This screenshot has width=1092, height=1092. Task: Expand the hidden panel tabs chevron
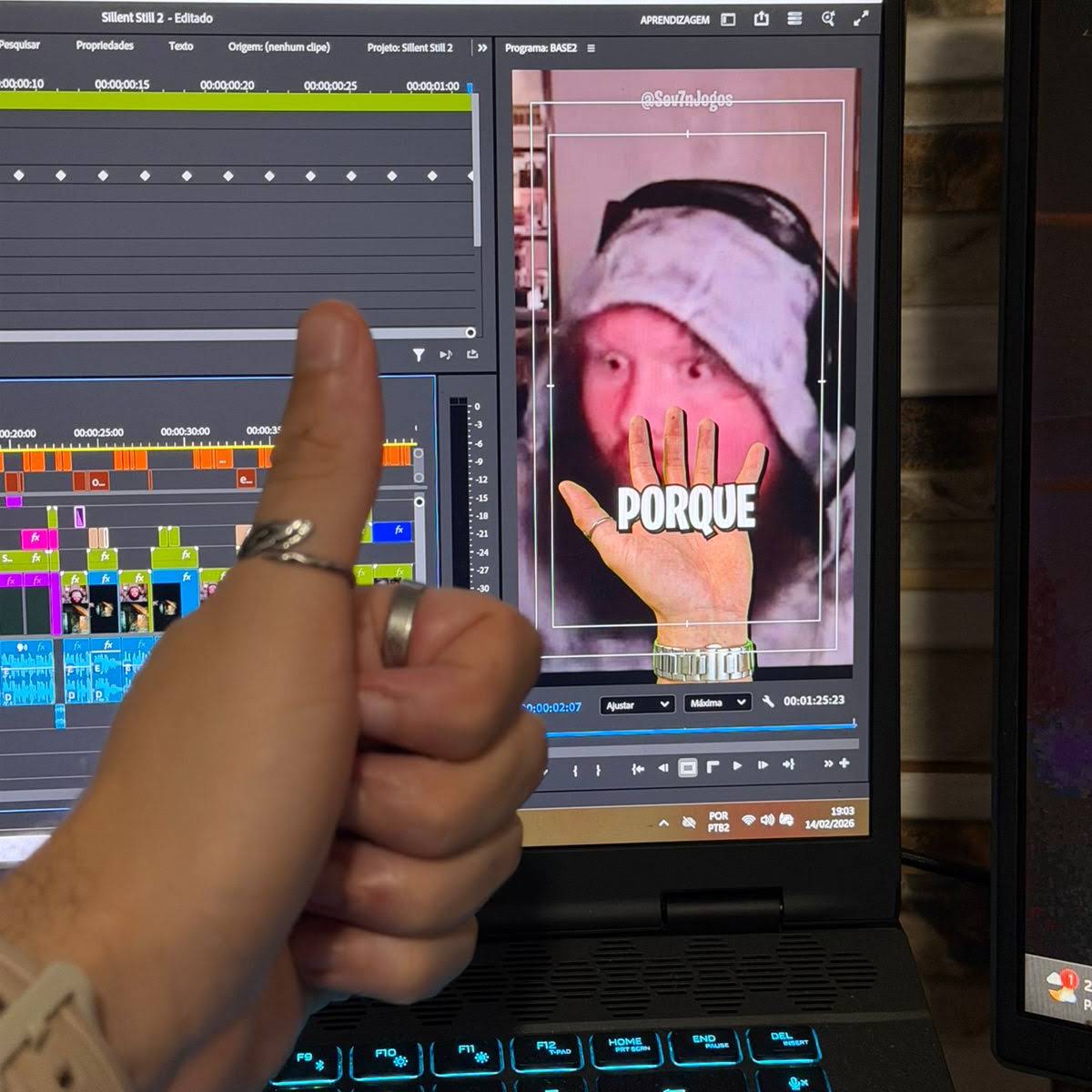[x=482, y=47]
